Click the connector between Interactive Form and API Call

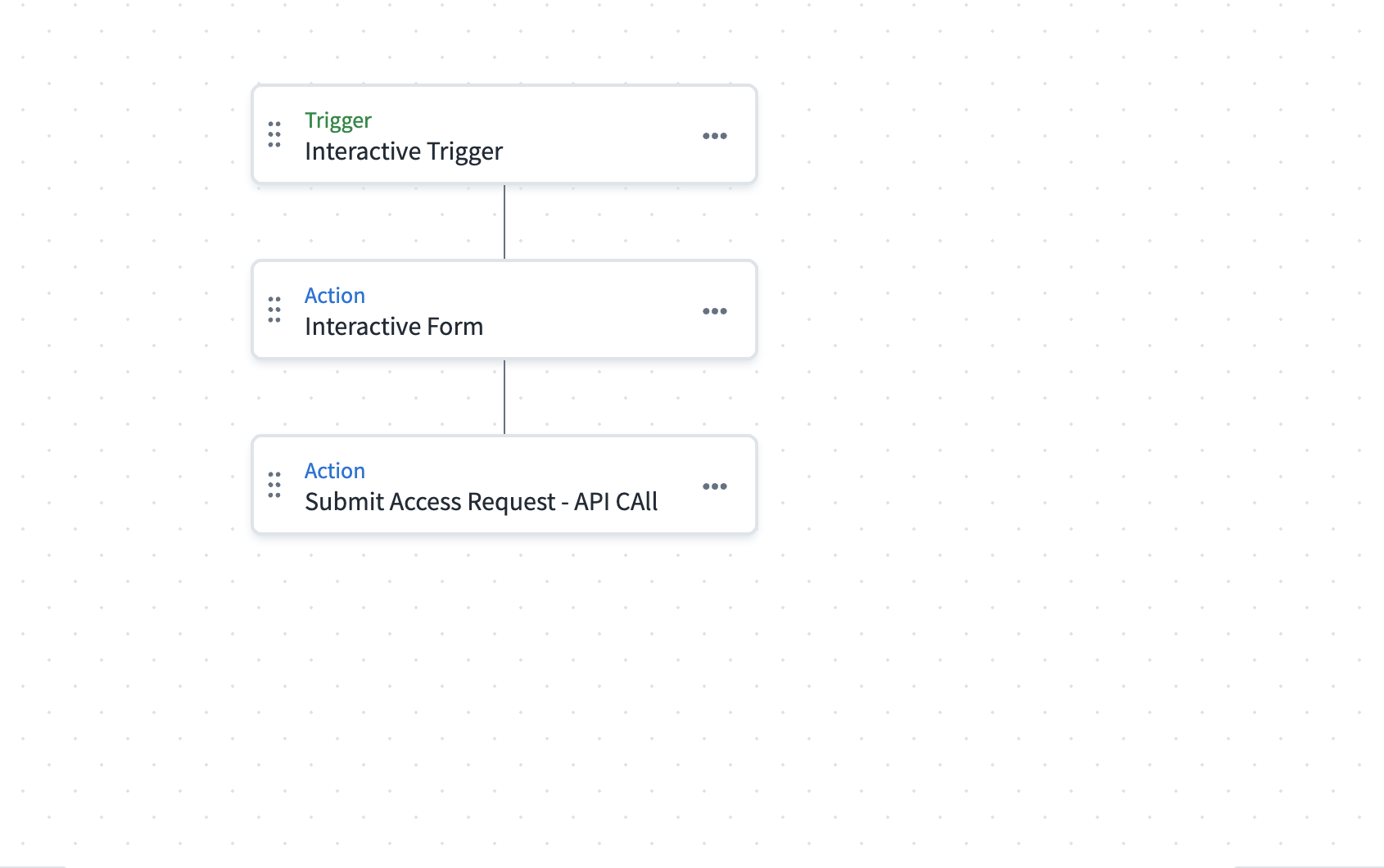(x=504, y=397)
